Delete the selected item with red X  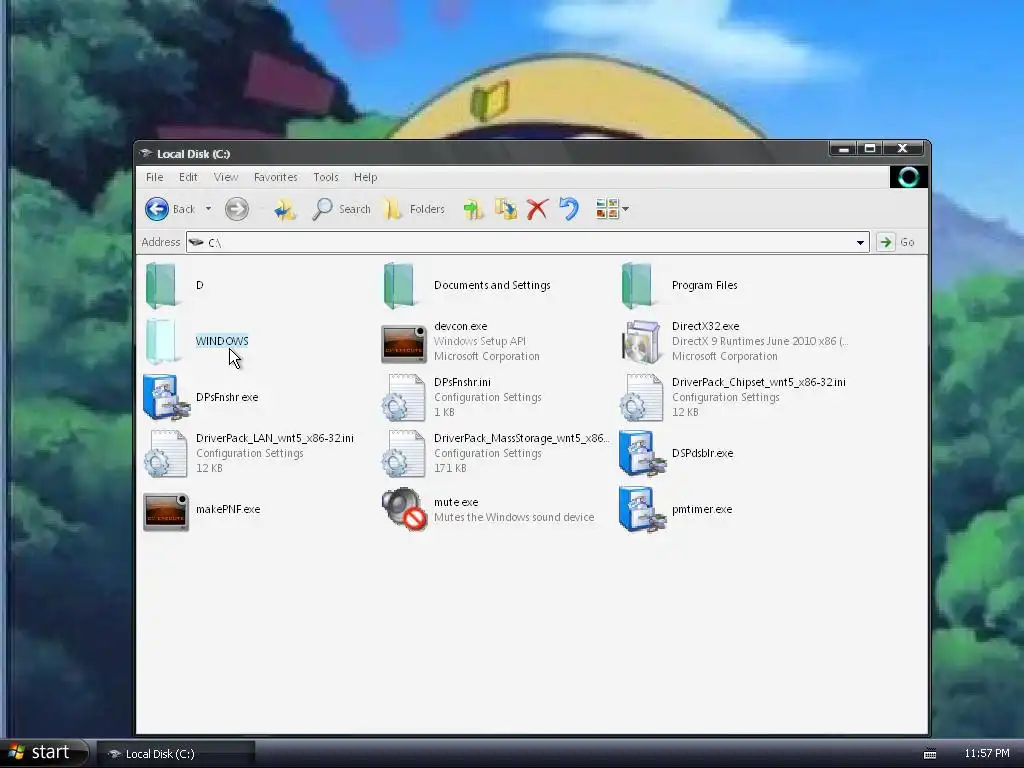coord(537,209)
